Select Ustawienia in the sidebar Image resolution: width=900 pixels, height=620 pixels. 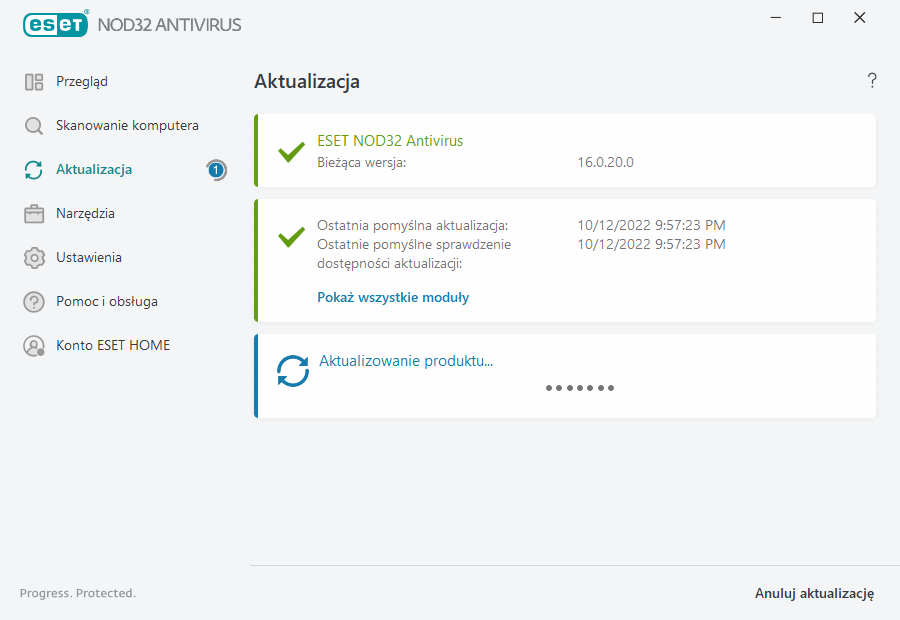click(89, 258)
